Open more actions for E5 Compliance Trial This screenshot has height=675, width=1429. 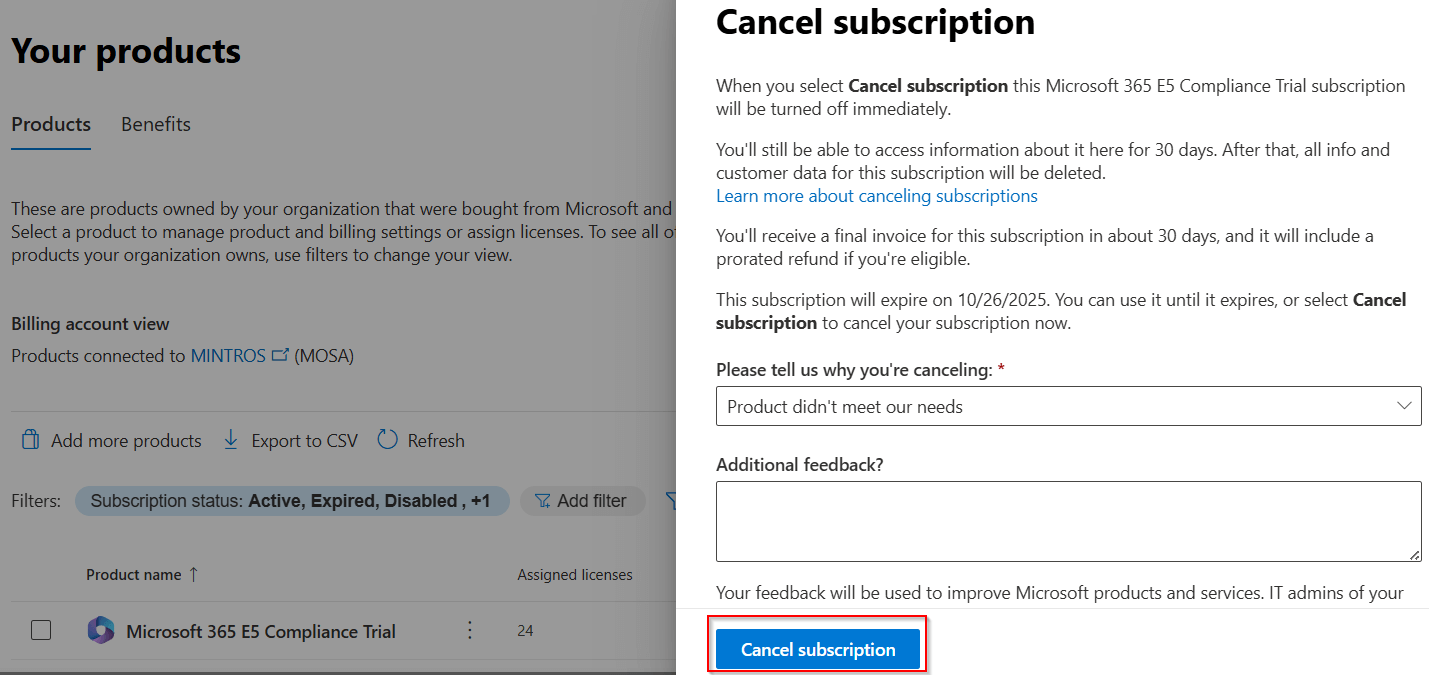coord(469,631)
